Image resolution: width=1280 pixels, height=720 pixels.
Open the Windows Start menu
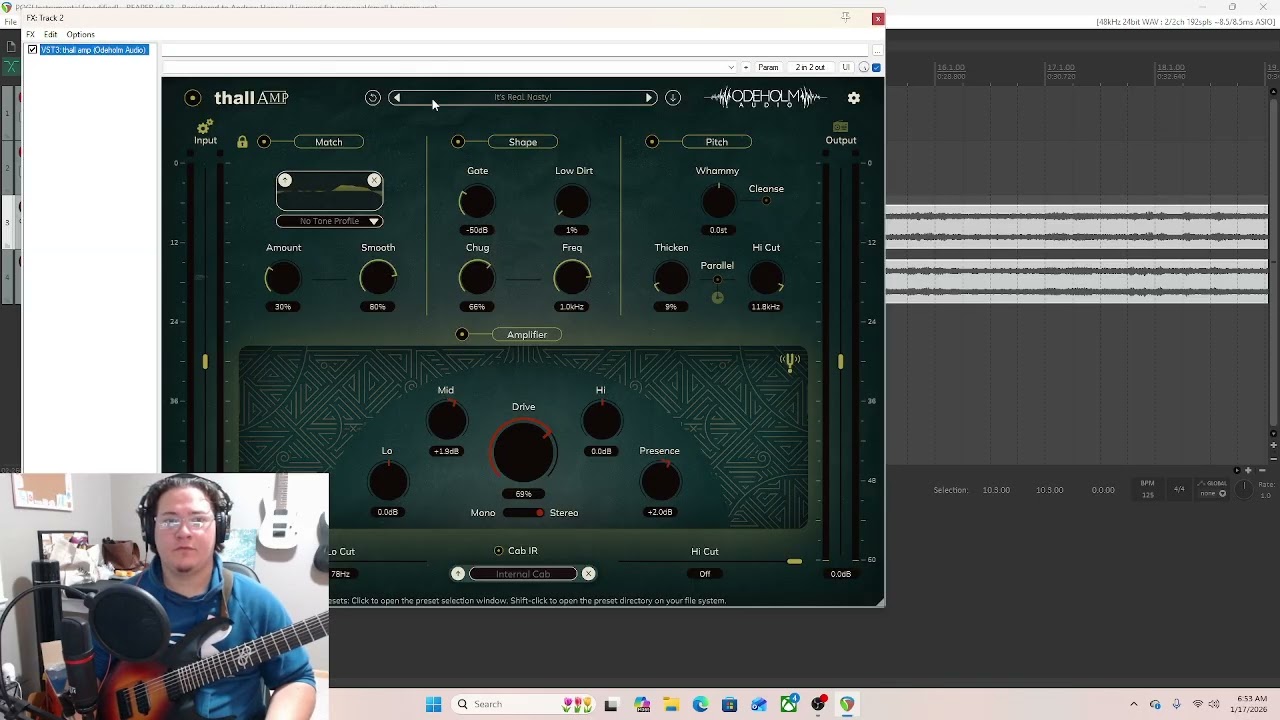pyautogui.click(x=433, y=704)
